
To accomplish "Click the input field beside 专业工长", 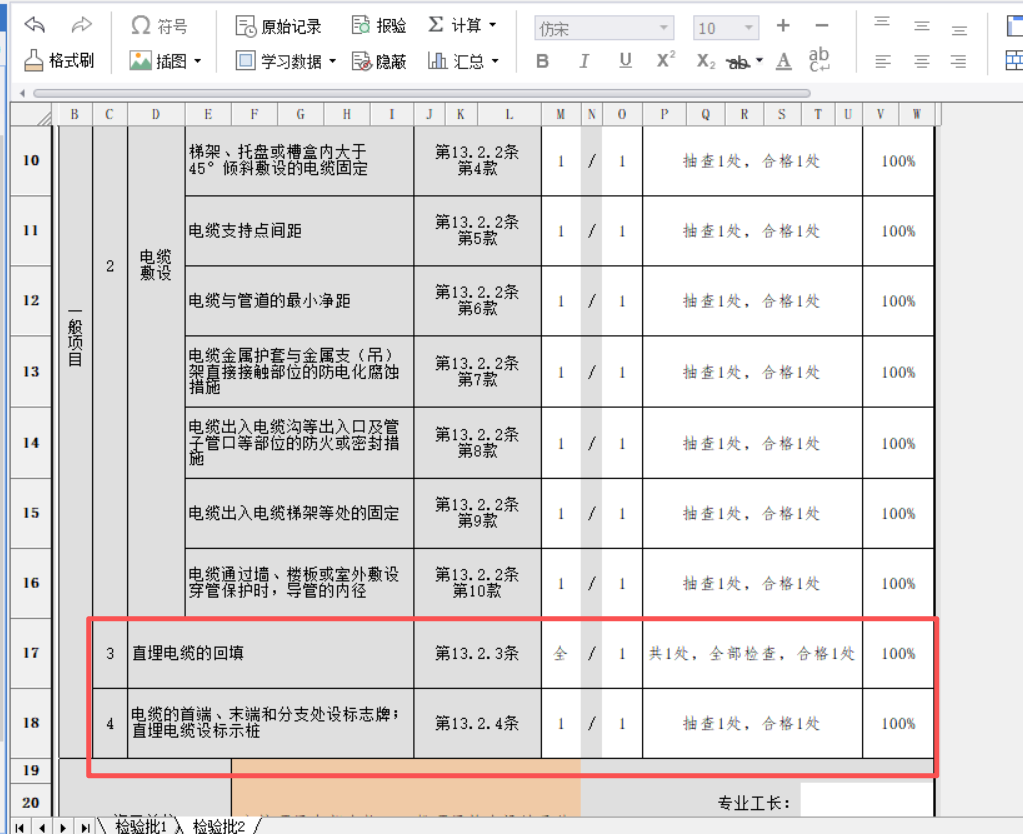I will click(x=866, y=800).
